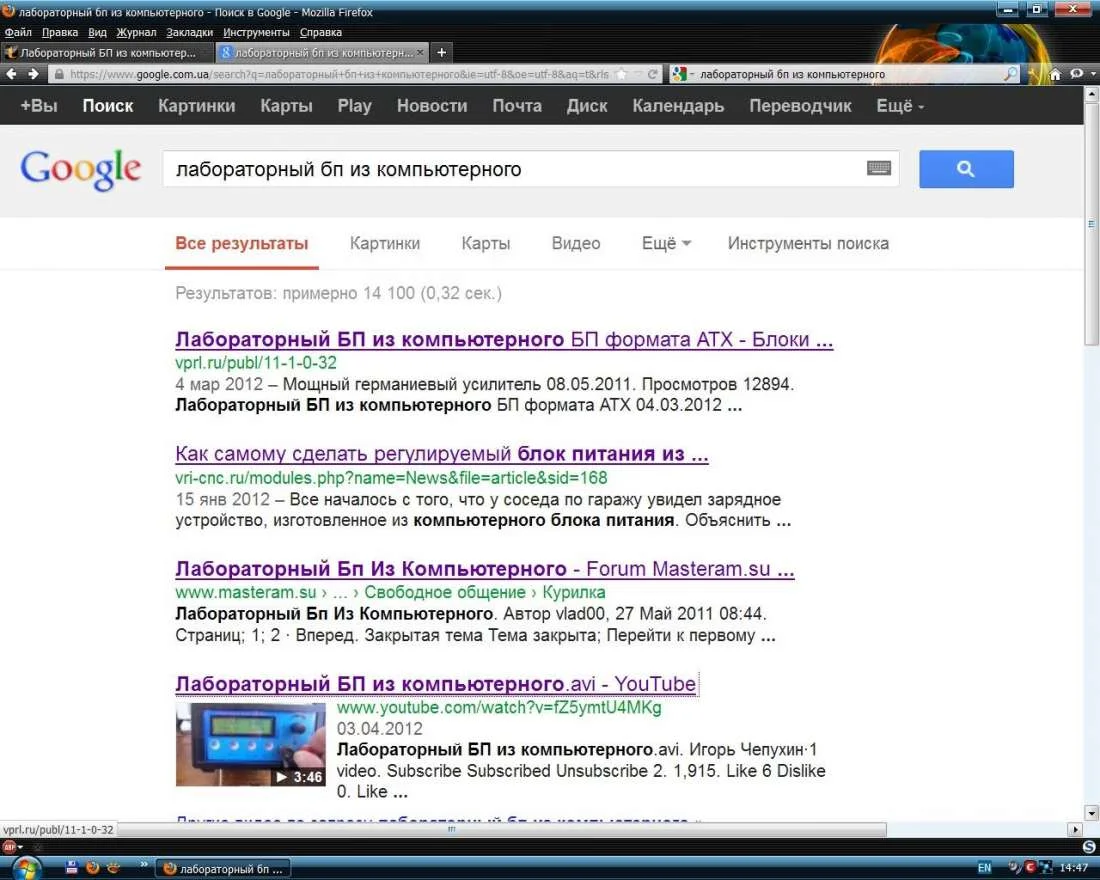Click vertical scrollbar down arrow
1100x880 pixels.
coord(1092,813)
